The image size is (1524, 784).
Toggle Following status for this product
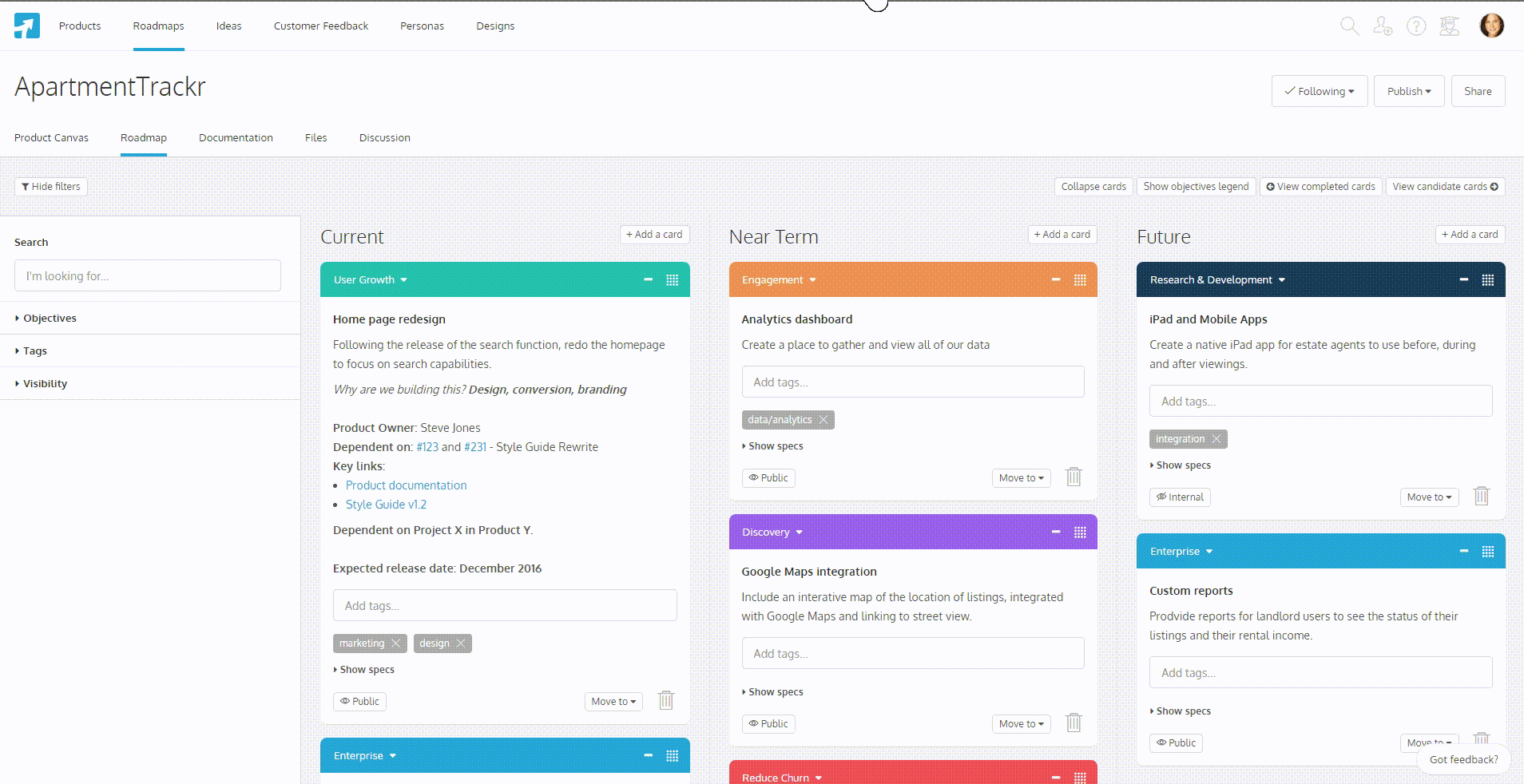pos(1319,91)
